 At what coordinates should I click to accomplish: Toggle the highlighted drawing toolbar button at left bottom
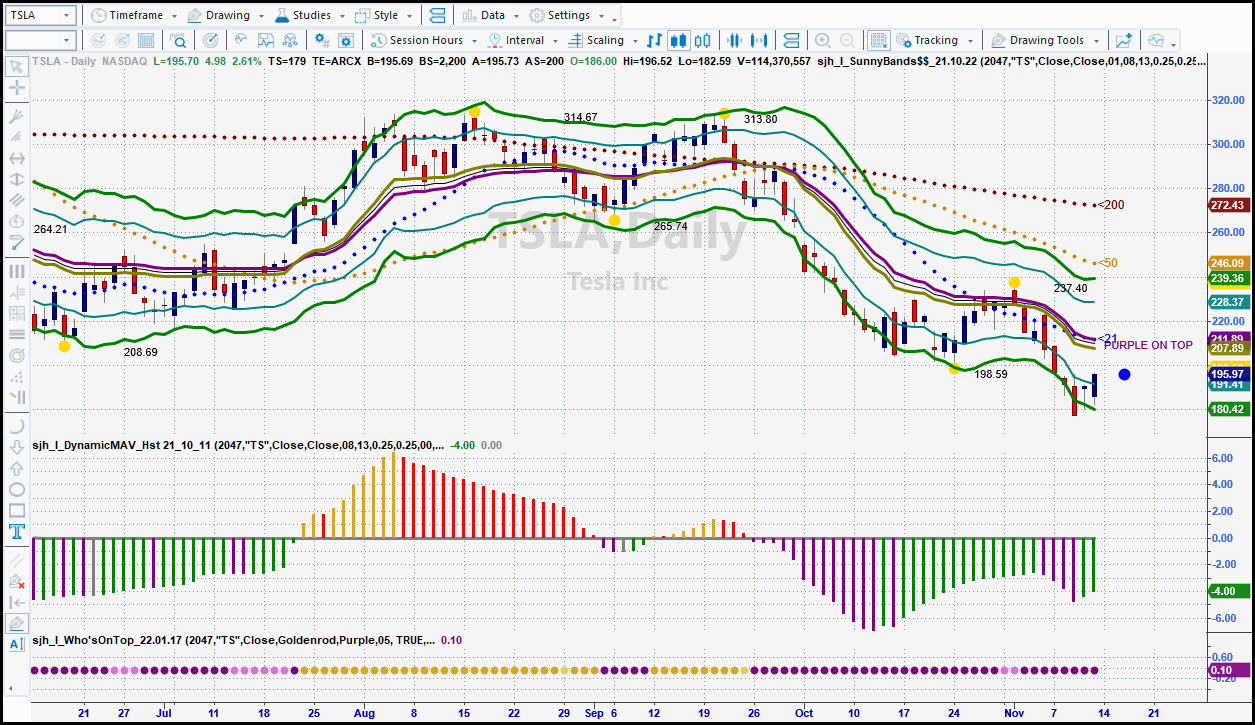(16, 623)
